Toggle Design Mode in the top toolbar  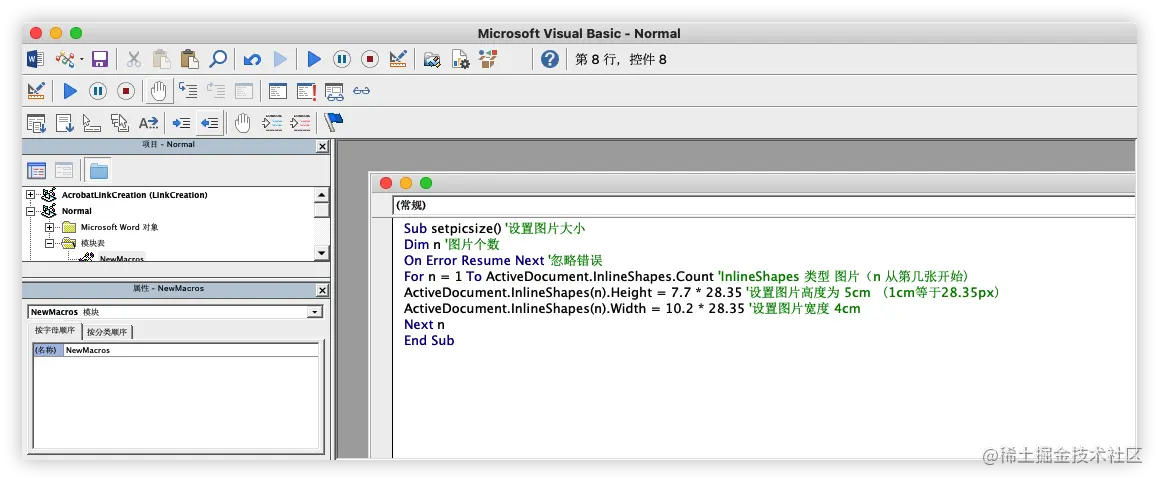click(398, 59)
